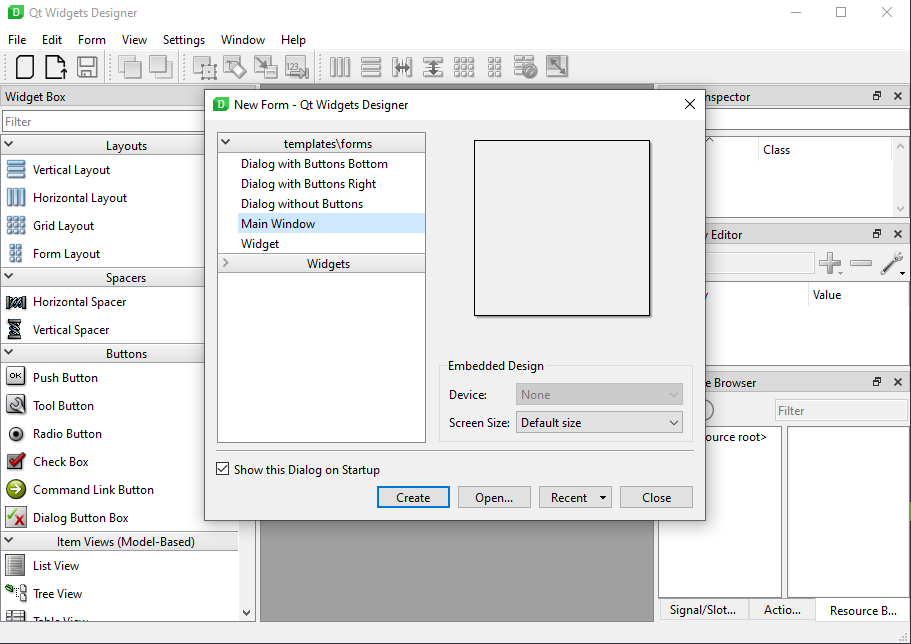This screenshot has height=644, width=911.
Task: Click the minus icon in Property Editor
Action: [861, 263]
